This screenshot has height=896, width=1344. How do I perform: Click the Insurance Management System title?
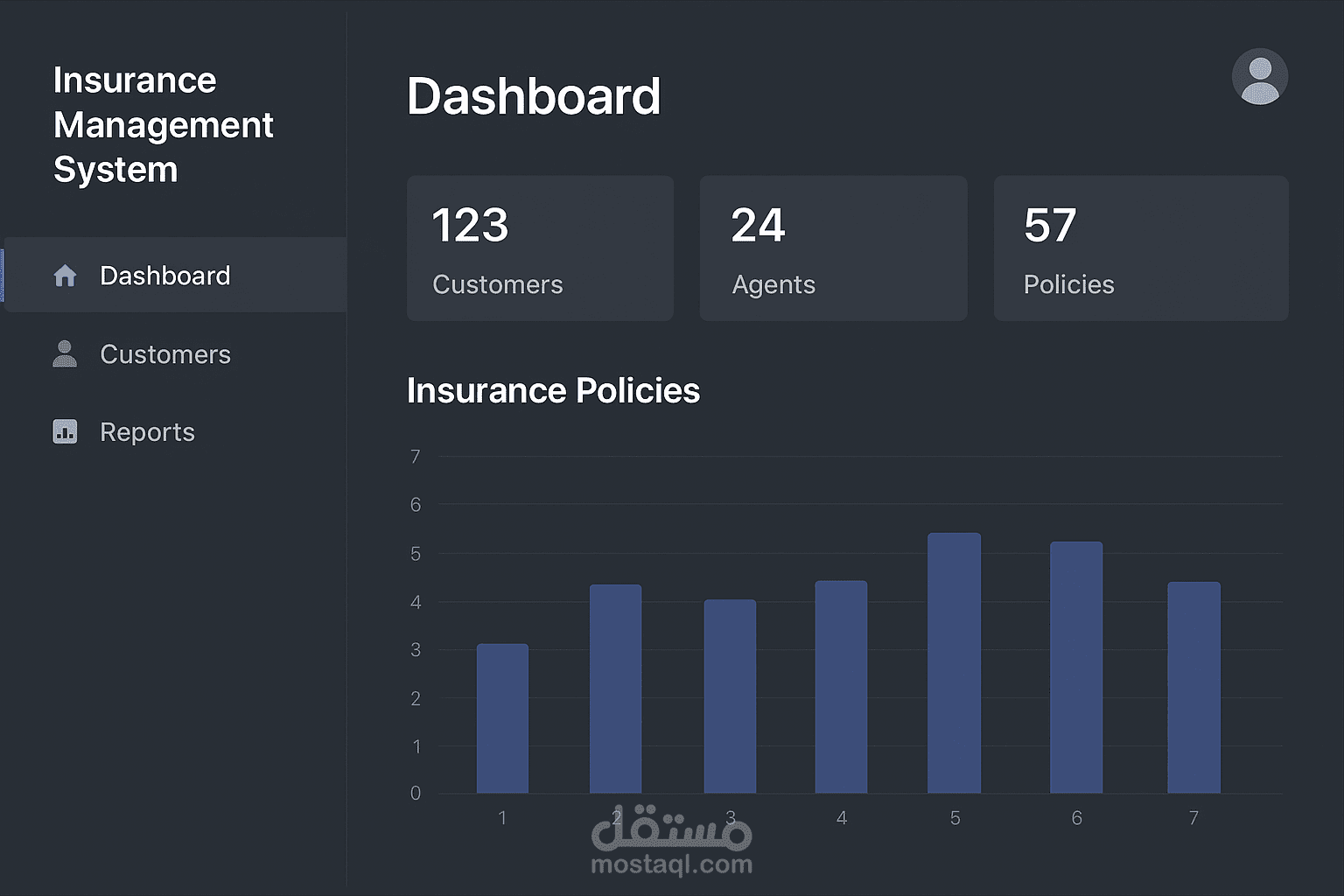click(x=163, y=124)
